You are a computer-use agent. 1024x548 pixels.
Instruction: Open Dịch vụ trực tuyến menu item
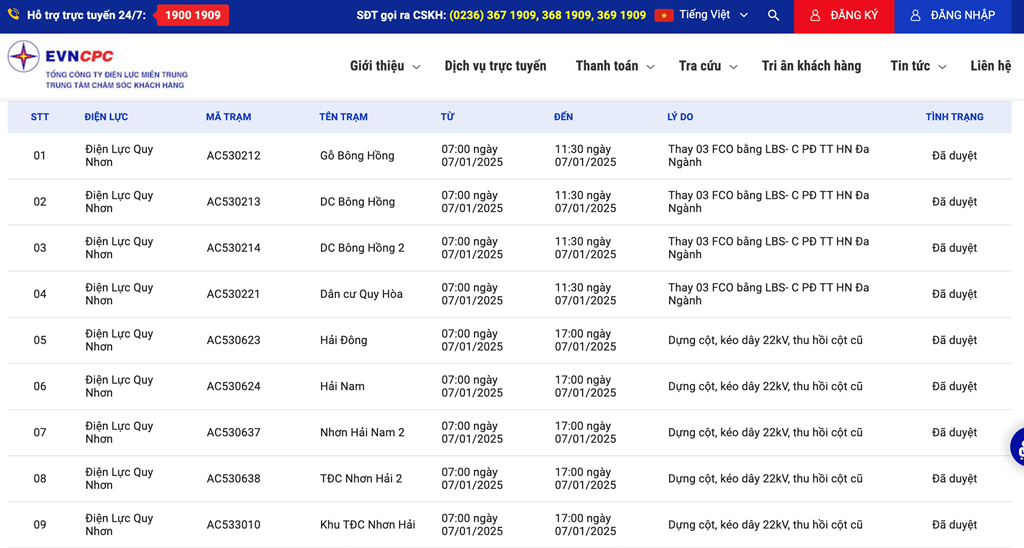(495, 66)
